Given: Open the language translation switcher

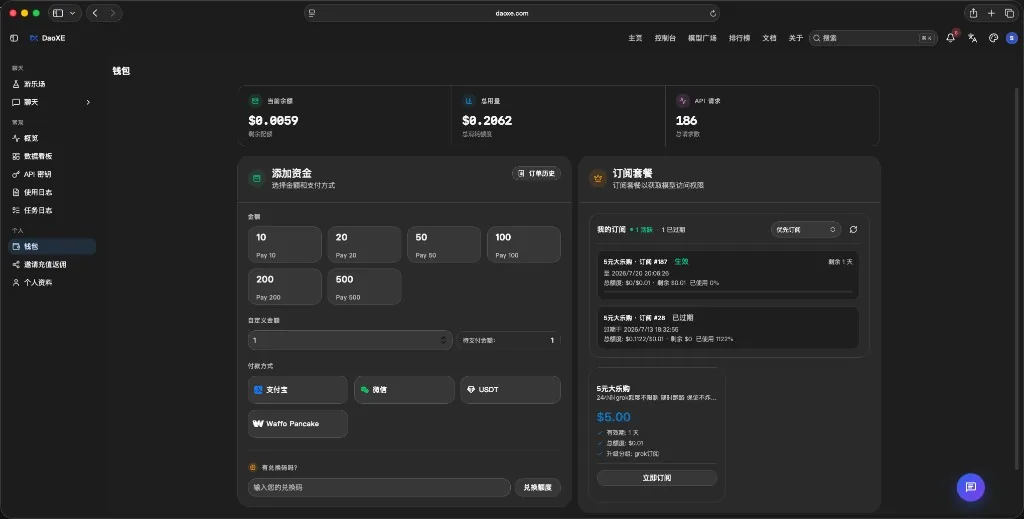Looking at the screenshot, I should [x=972, y=38].
